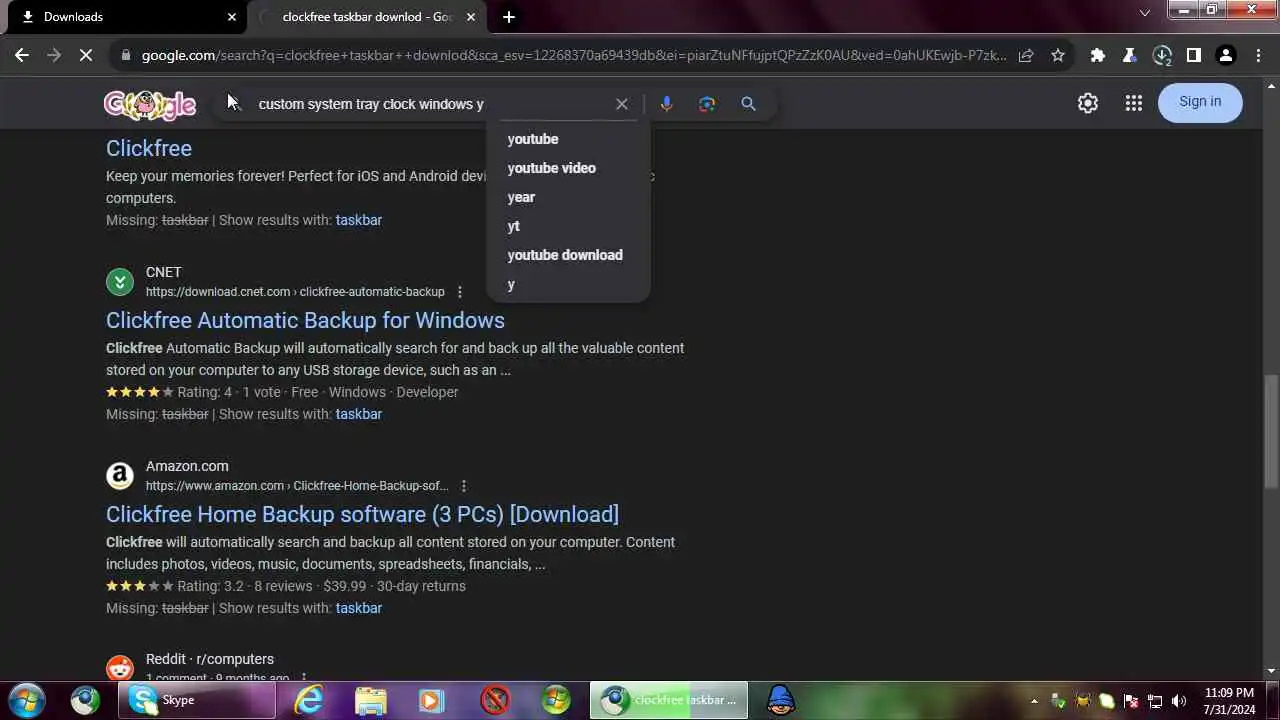View site information lock icon

(x=125, y=56)
